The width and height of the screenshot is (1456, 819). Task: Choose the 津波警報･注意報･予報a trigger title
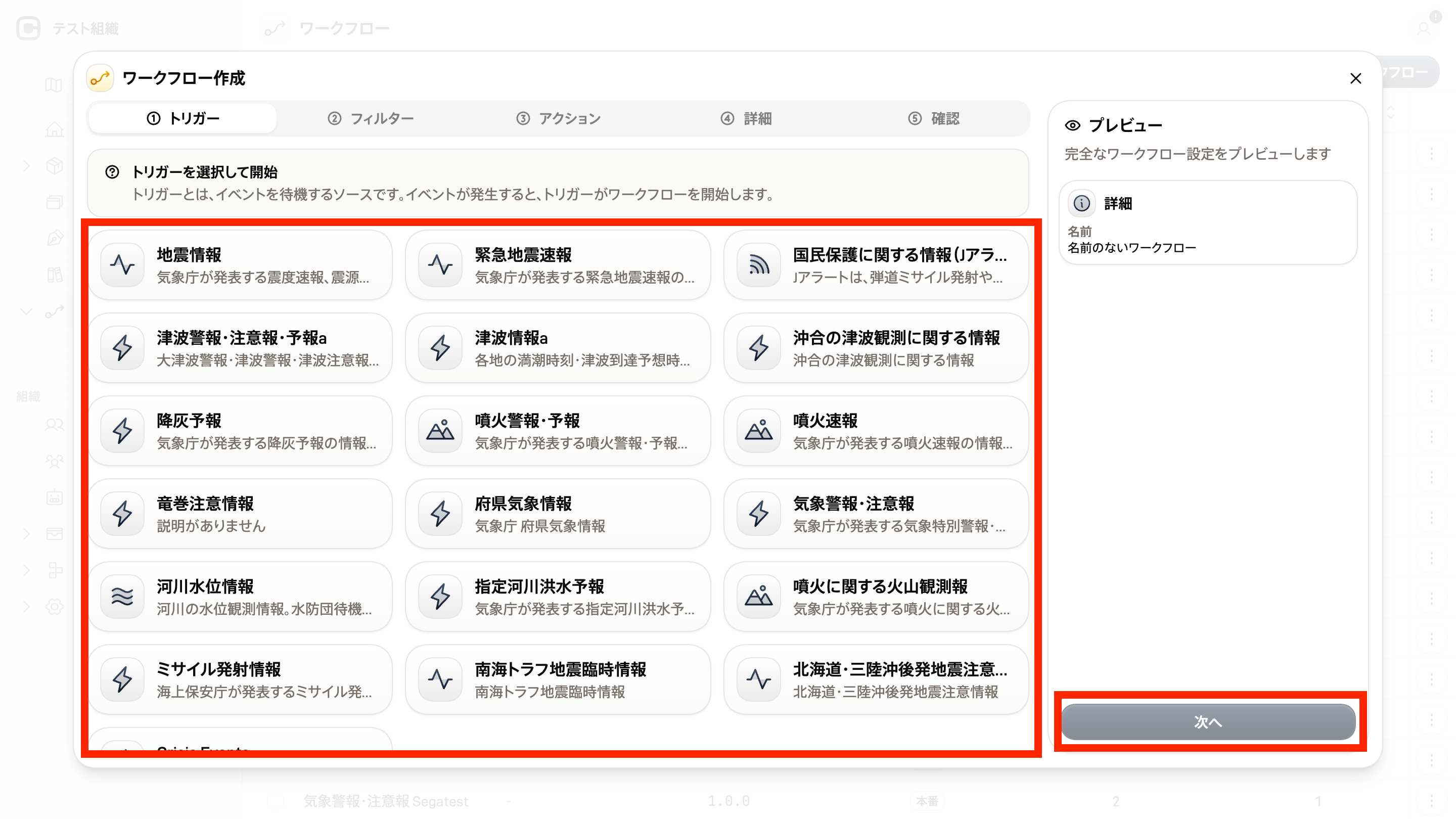[x=242, y=338]
